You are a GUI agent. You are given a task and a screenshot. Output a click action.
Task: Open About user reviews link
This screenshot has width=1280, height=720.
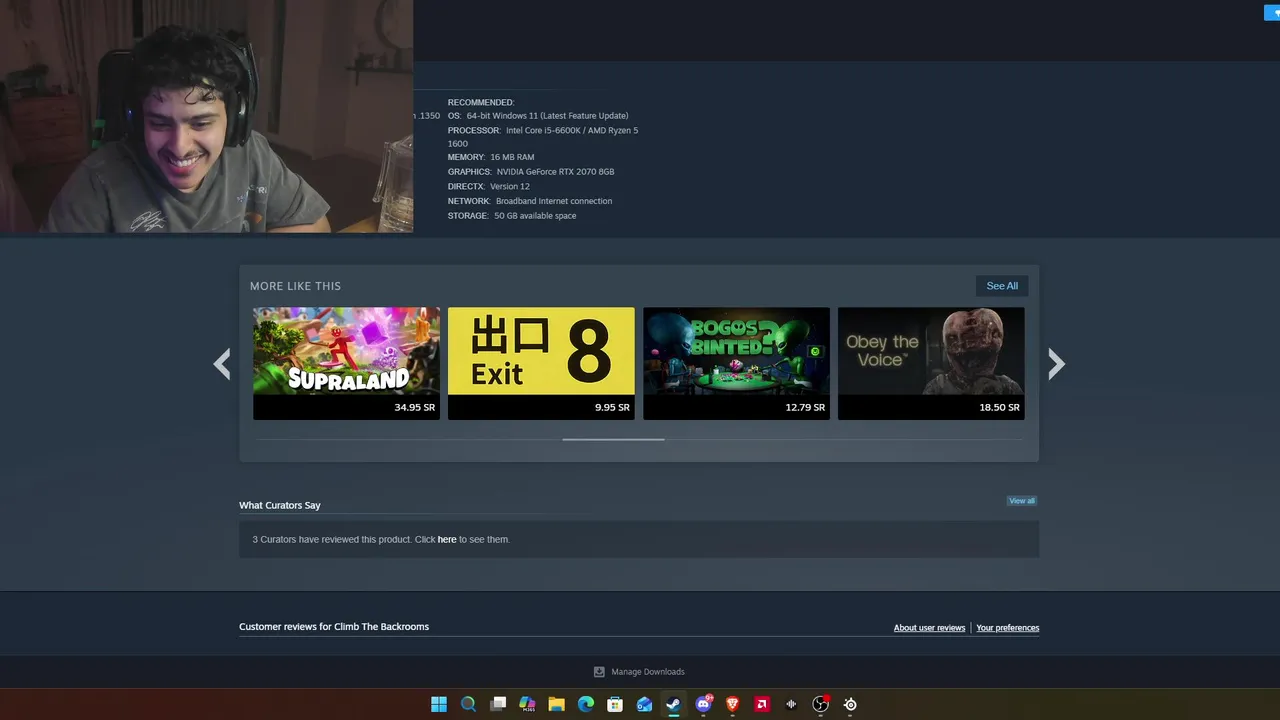[x=929, y=628]
